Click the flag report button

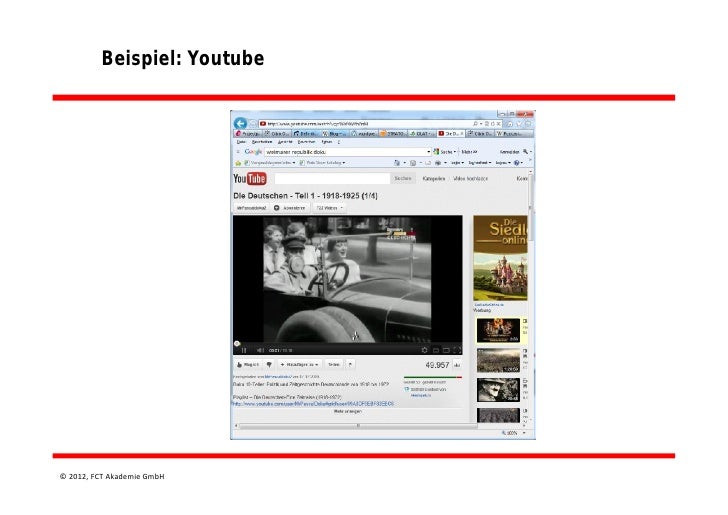click(x=350, y=365)
